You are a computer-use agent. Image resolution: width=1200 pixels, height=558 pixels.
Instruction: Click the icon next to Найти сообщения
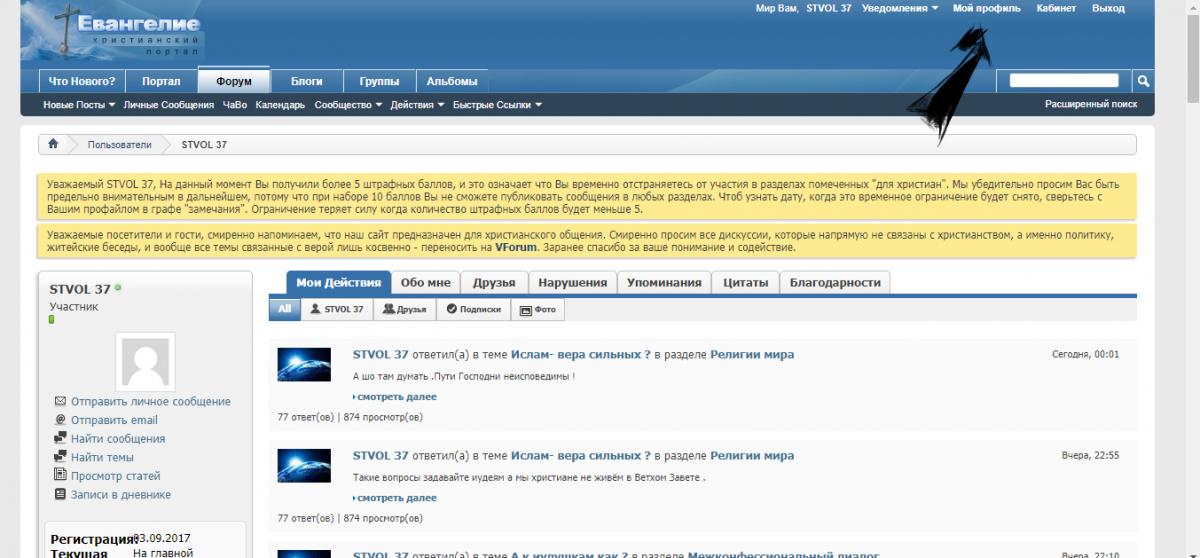pos(60,439)
